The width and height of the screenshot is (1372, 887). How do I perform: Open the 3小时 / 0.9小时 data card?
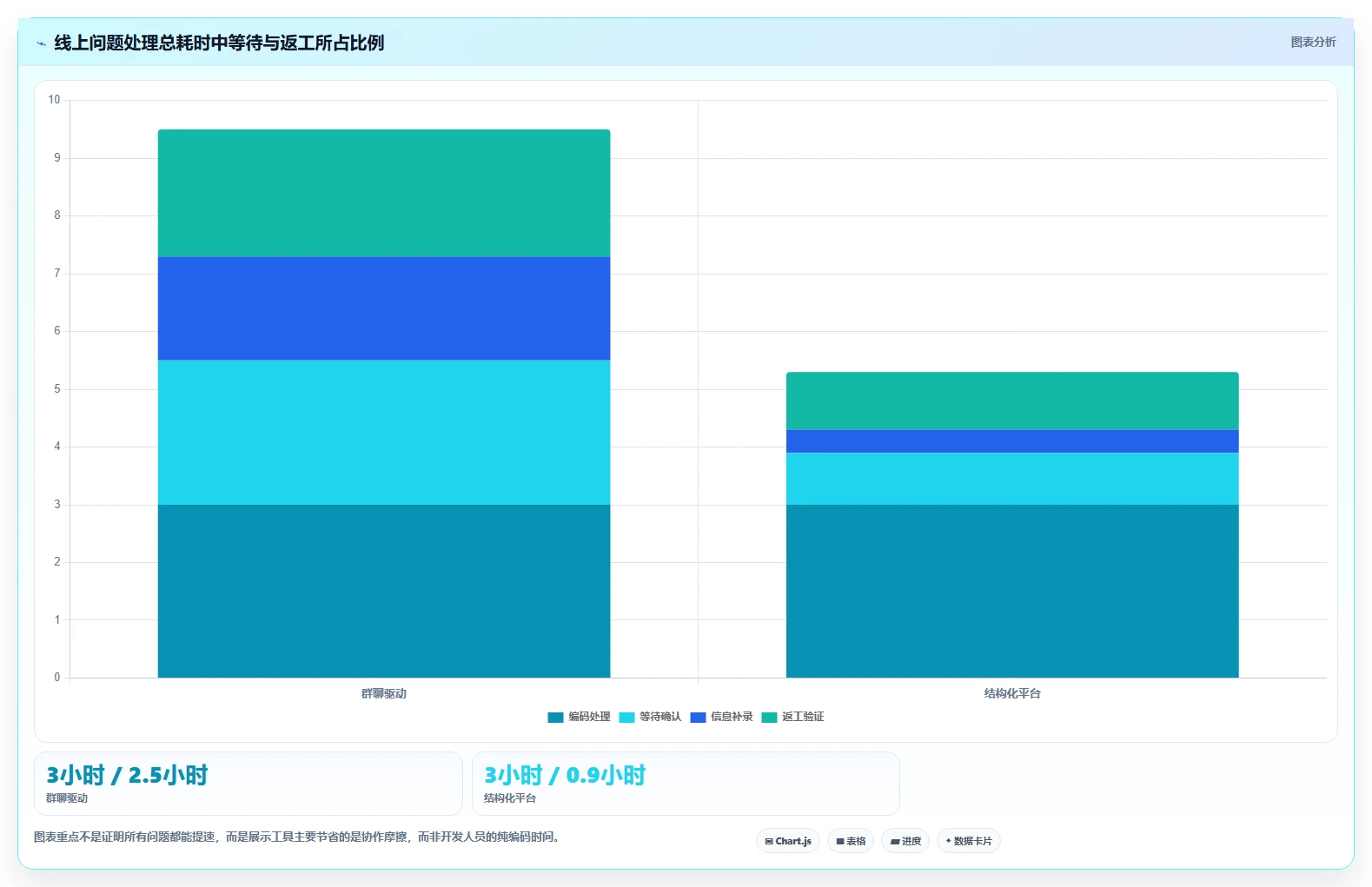[686, 784]
